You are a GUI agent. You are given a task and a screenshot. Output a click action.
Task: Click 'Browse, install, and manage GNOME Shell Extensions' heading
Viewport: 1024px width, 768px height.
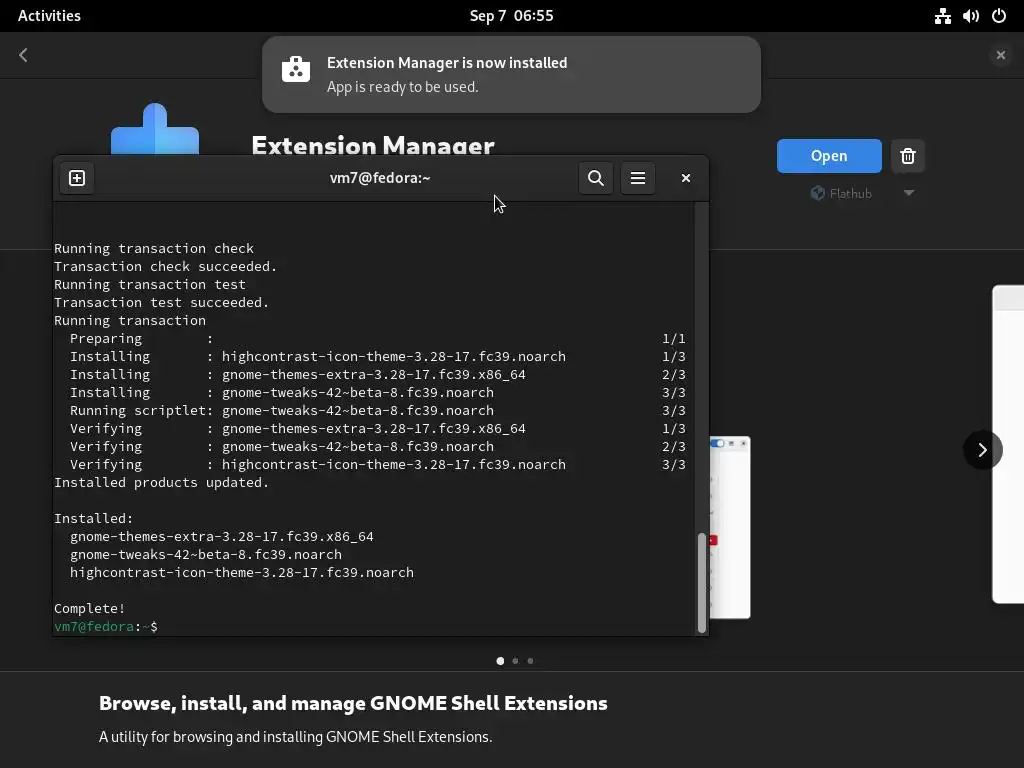point(353,703)
